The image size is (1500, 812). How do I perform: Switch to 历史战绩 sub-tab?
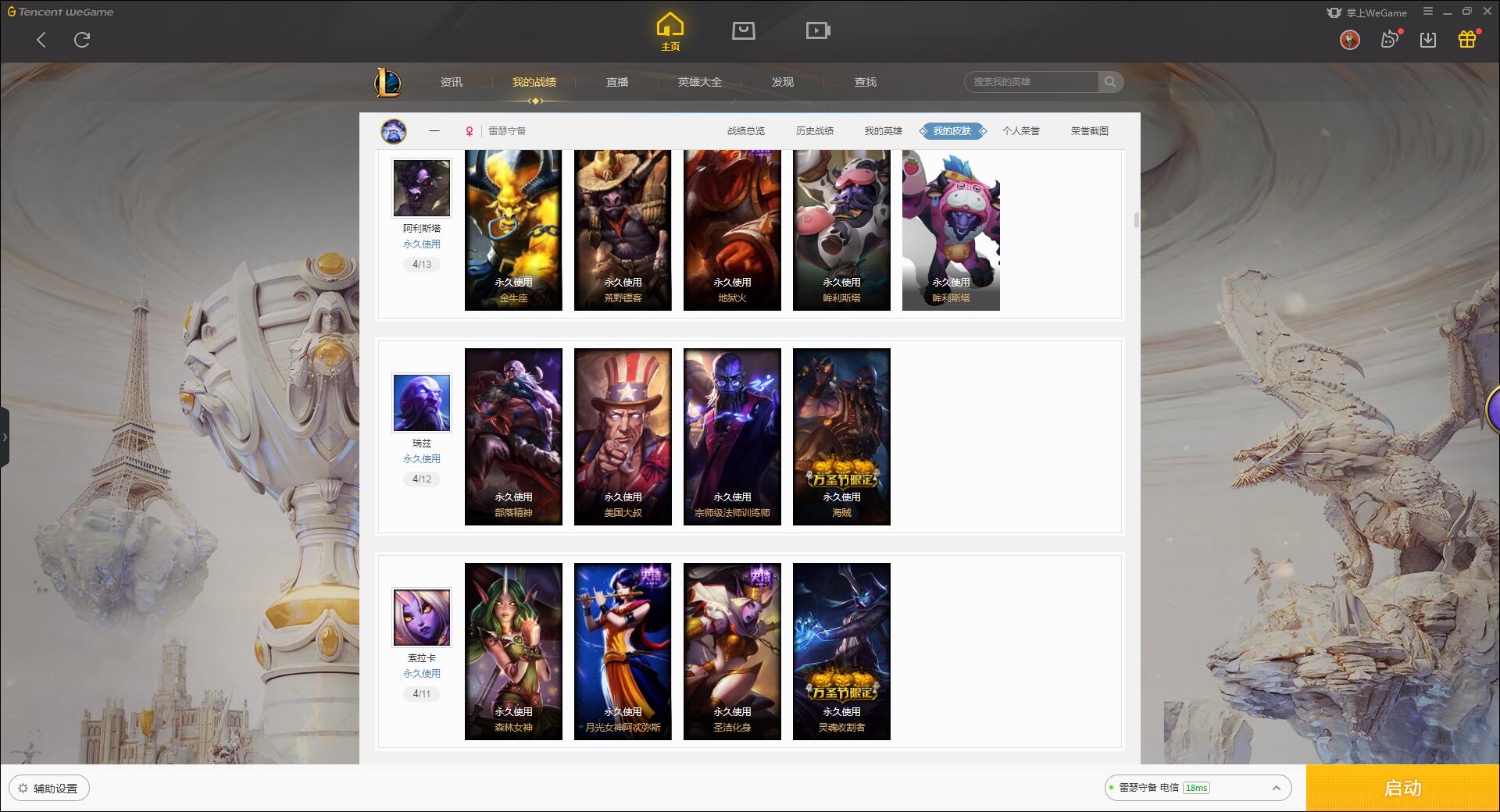[815, 131]
